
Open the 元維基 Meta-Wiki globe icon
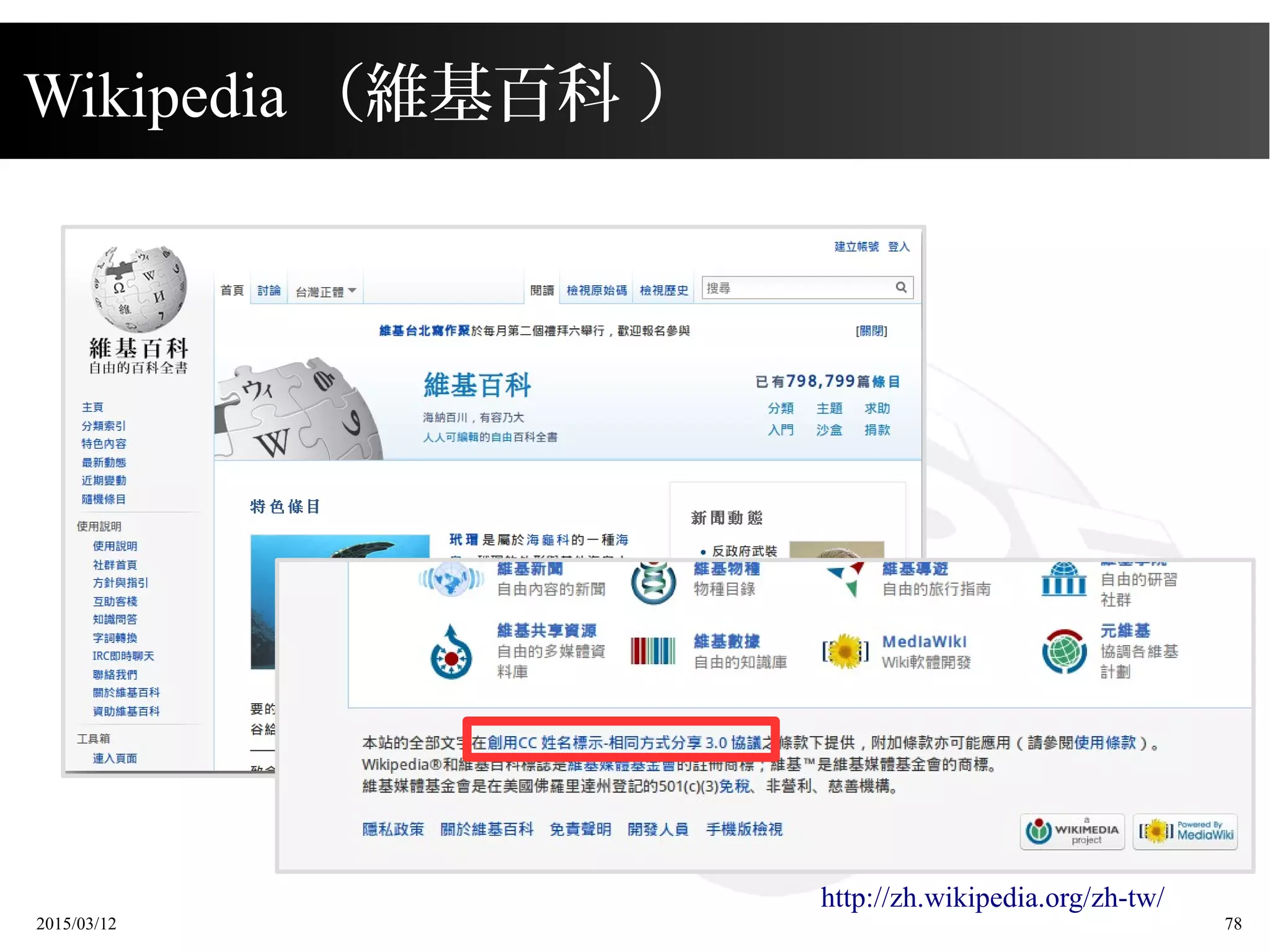click(1064, 651)
